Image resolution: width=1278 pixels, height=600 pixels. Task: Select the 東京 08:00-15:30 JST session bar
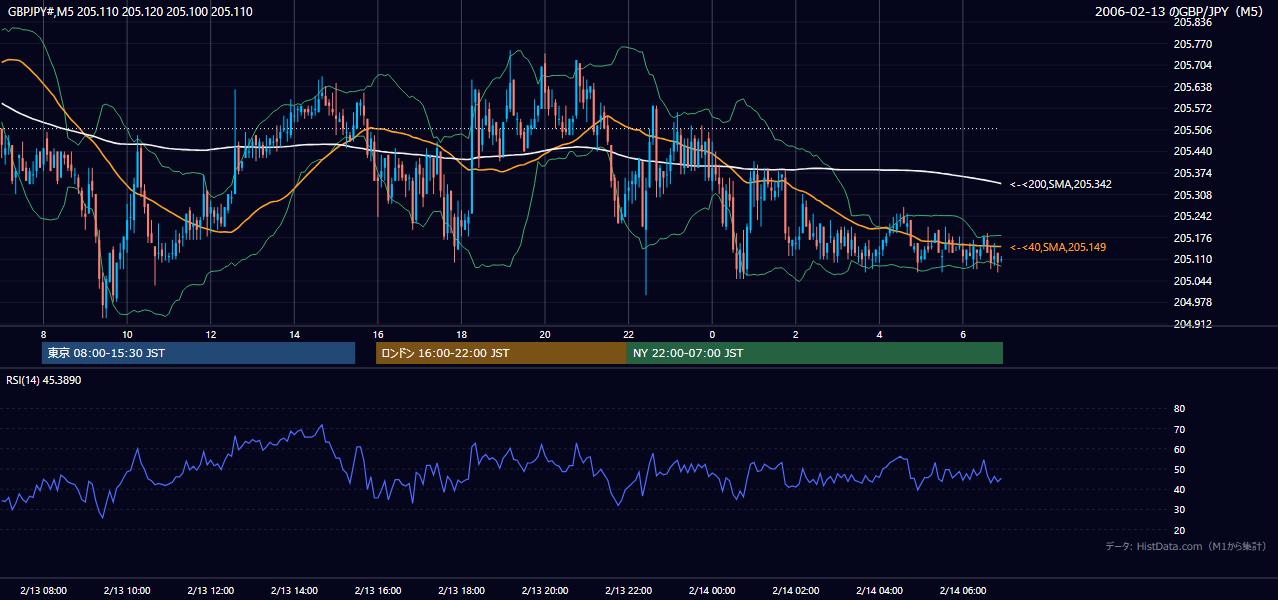pos(199,353)
